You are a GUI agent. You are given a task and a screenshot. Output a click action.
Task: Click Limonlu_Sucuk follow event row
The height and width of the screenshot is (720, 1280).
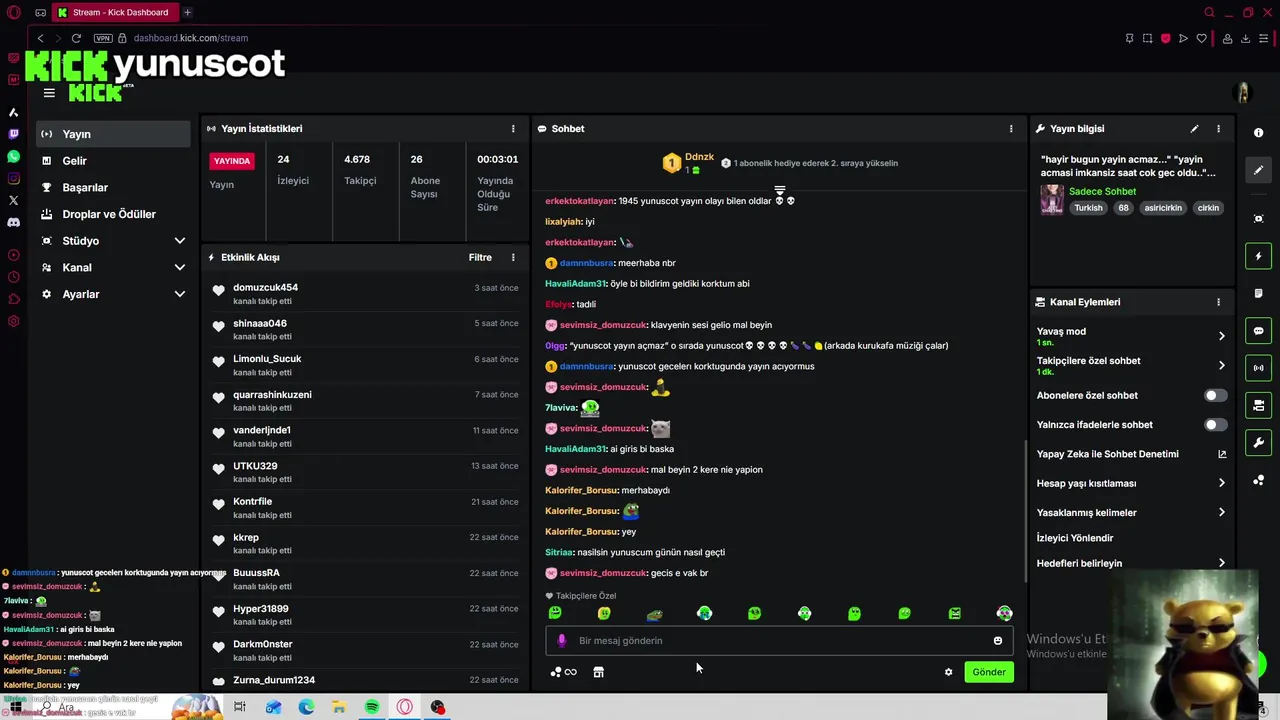[x=365, y=365]
